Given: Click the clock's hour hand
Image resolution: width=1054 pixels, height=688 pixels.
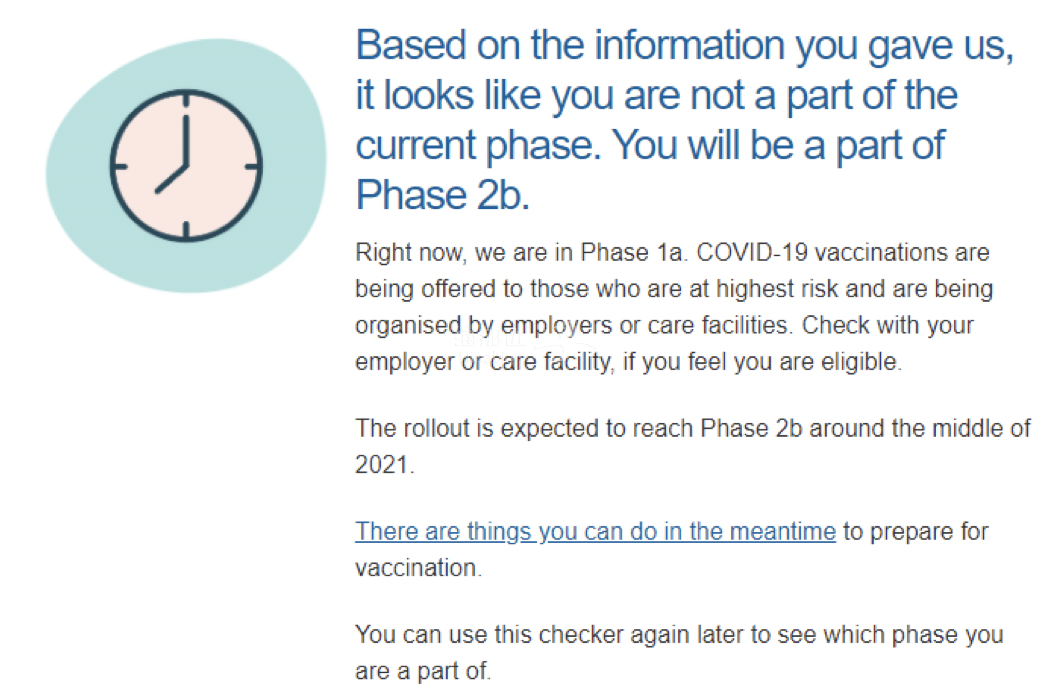Looking at the screenshot, I should [x=171, y=179].
